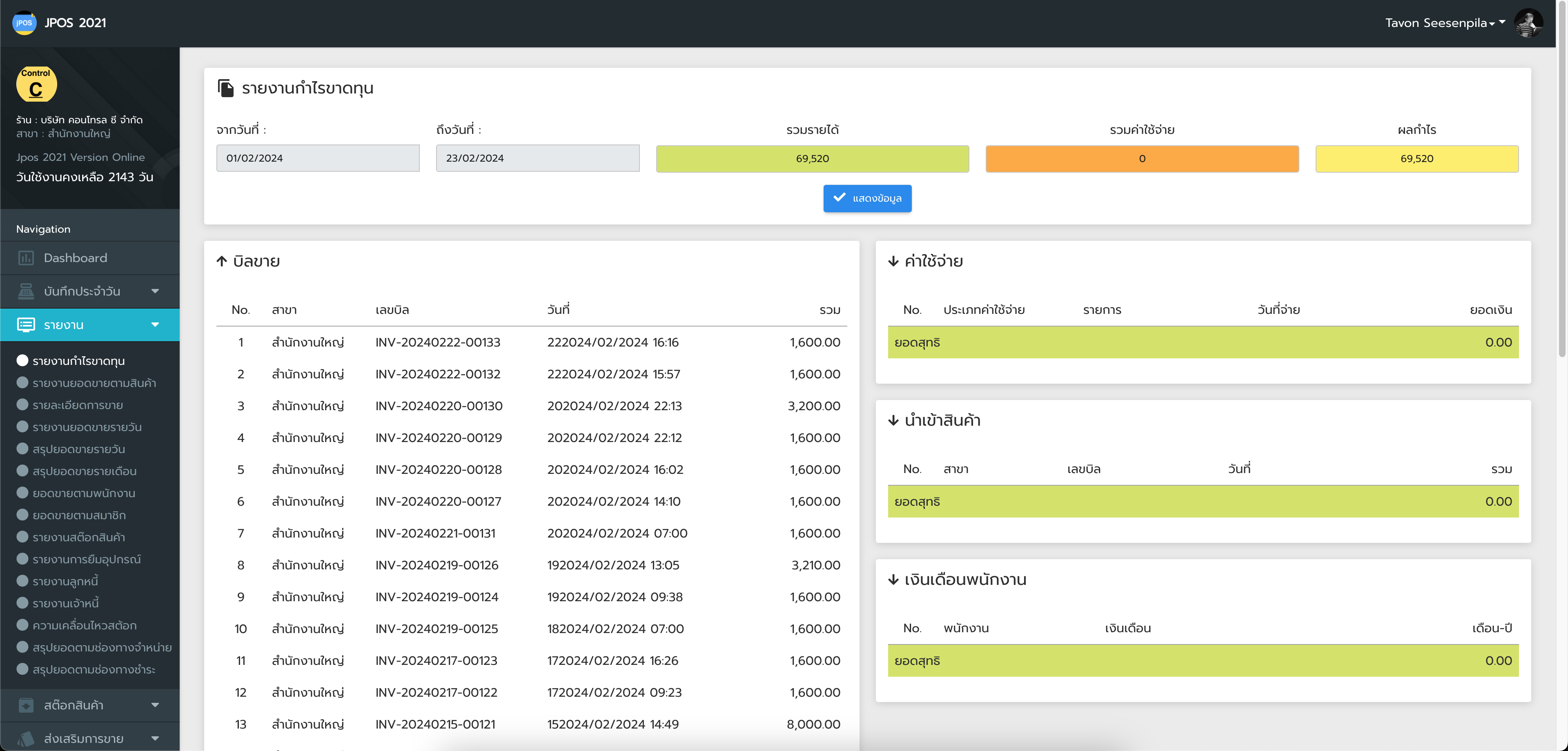
Task: Click the page vertical scrollbar
Action: (x=1562, y=179)
